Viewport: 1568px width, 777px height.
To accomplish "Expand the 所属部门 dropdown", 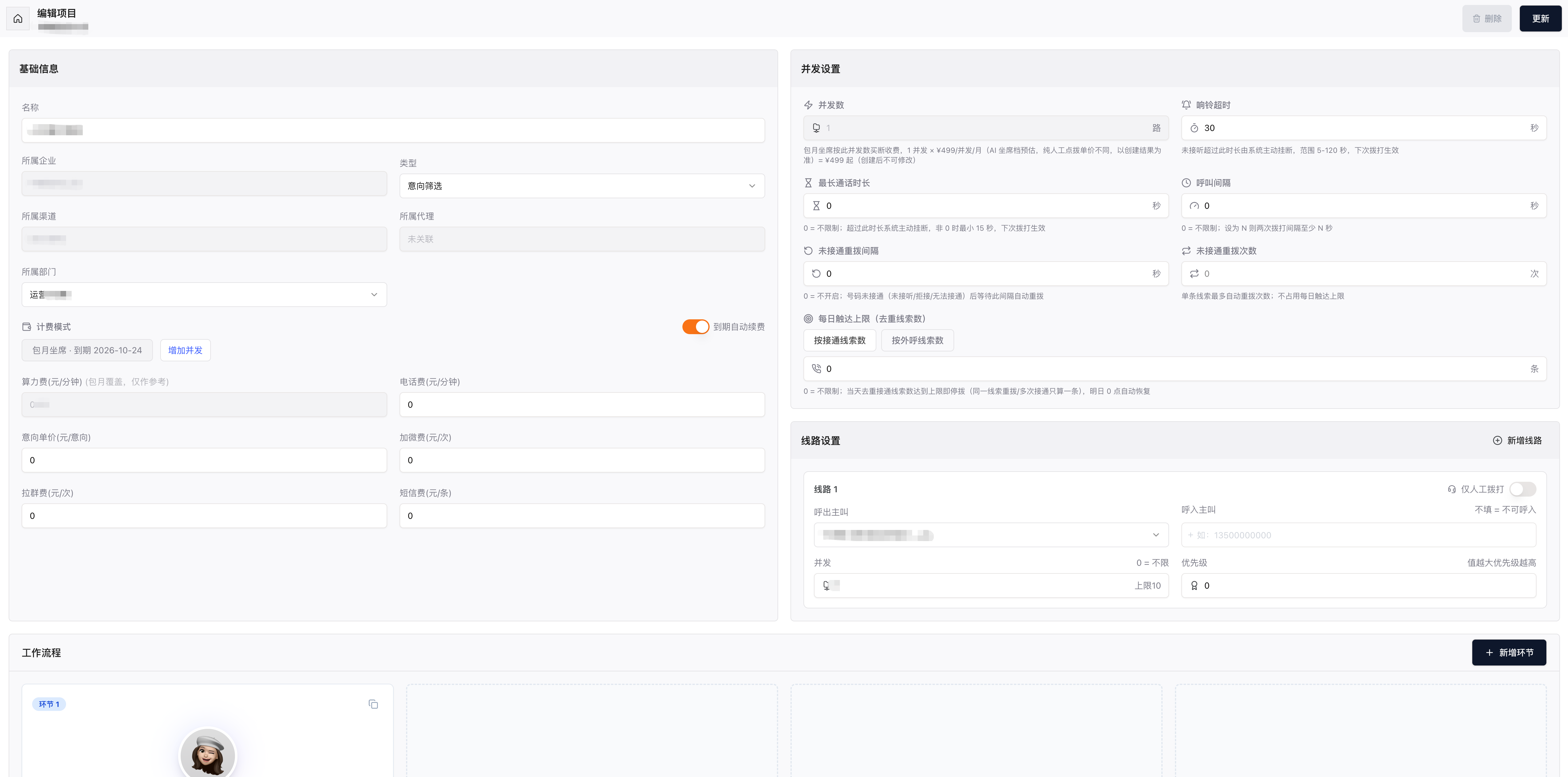I will (x=204, y=295).
